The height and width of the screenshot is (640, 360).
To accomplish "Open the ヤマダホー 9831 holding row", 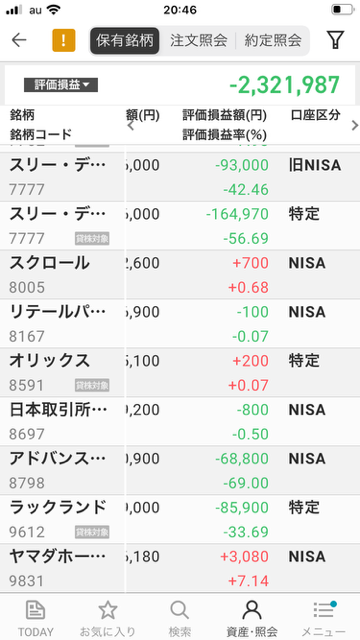I will (180, 569).
